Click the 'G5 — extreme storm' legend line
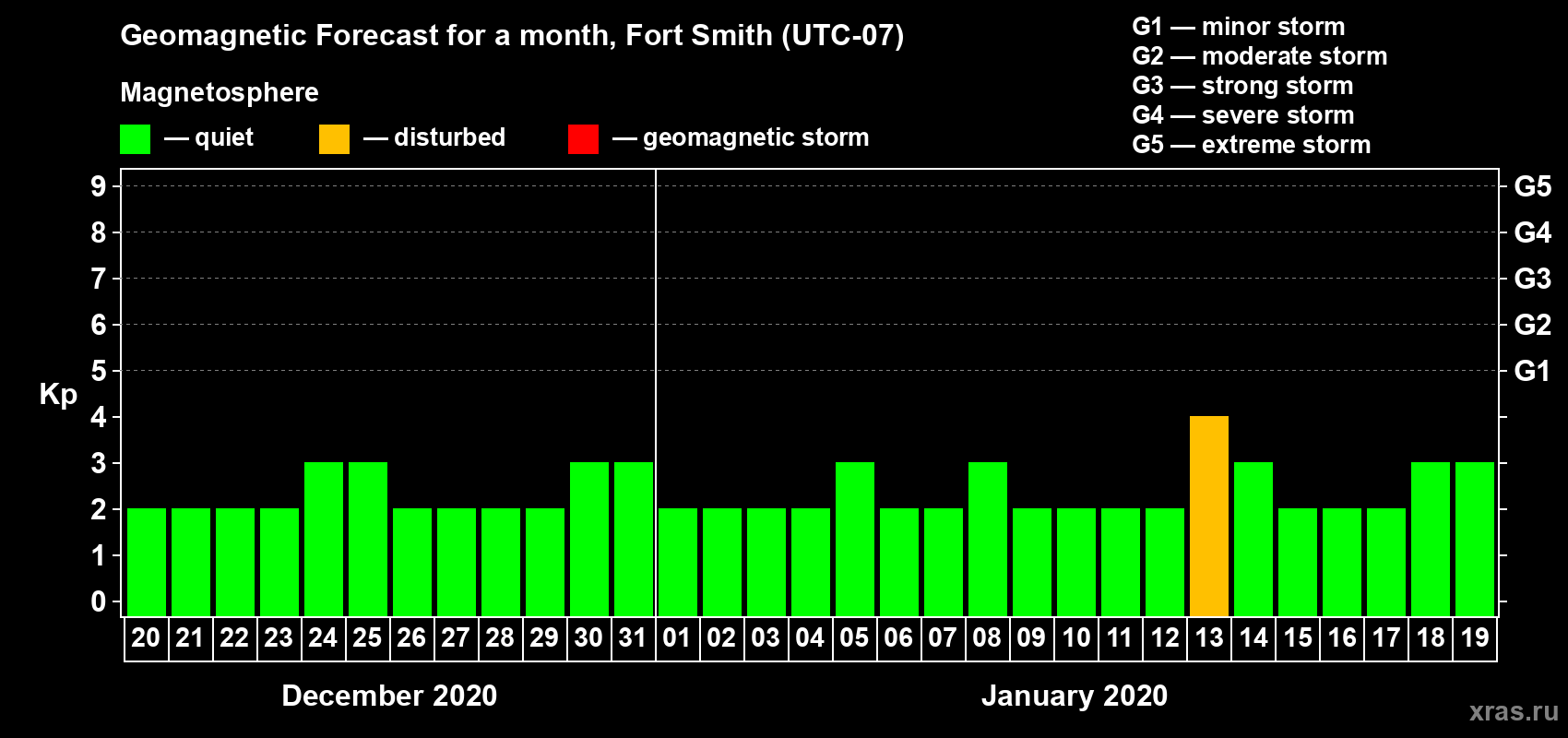This screenshot has width=1568, height=738. (1252, 145)
